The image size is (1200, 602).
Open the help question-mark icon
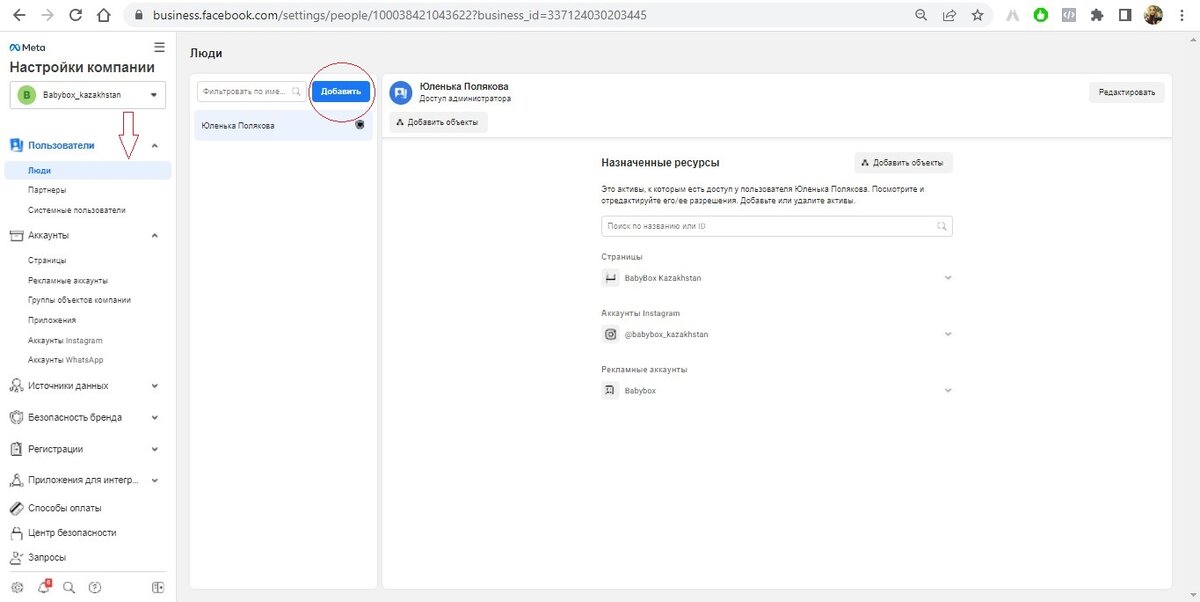click(x=95, y=587)
